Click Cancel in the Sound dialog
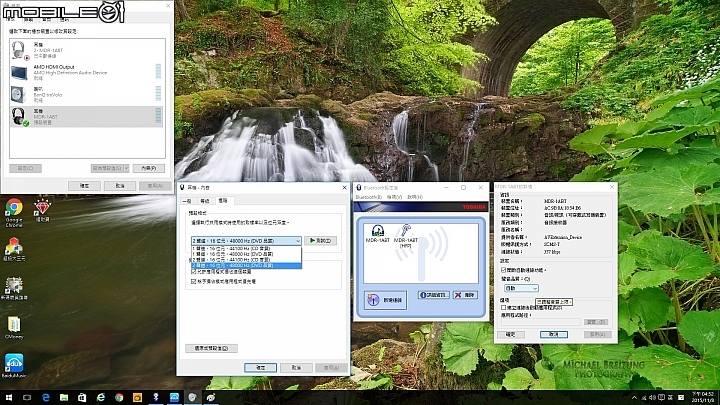 click(120, 186)
